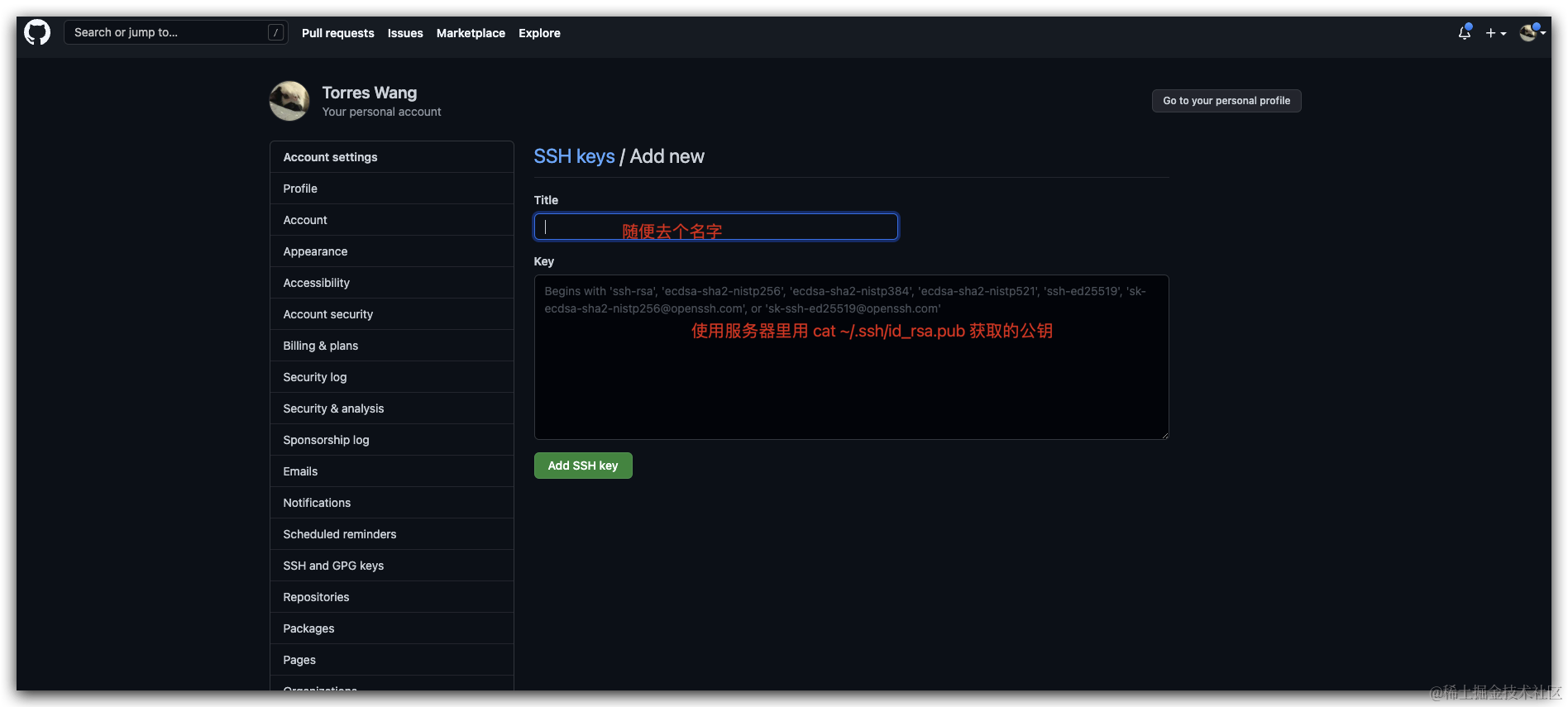Open Scheduled reminders in sidebar
The width and height of the screenshot is (1568, 707).
pos(392,534)
